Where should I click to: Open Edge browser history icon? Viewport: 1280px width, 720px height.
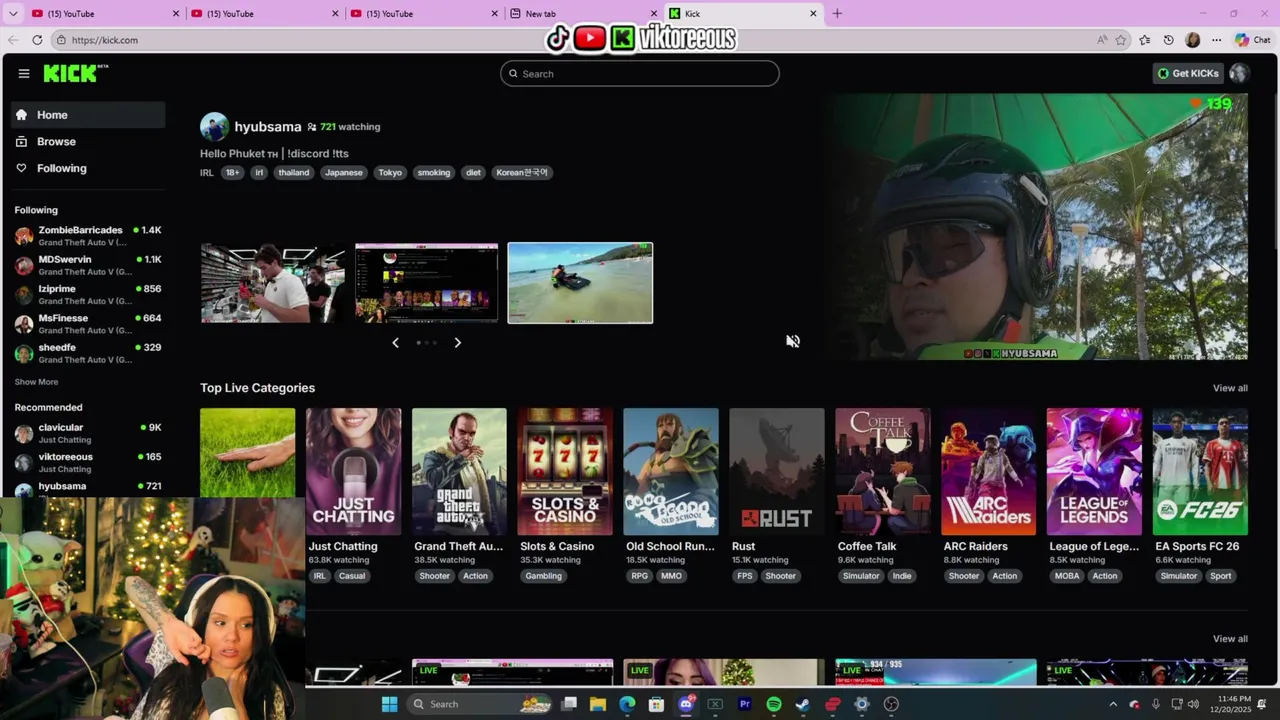tap(1168, 40)
